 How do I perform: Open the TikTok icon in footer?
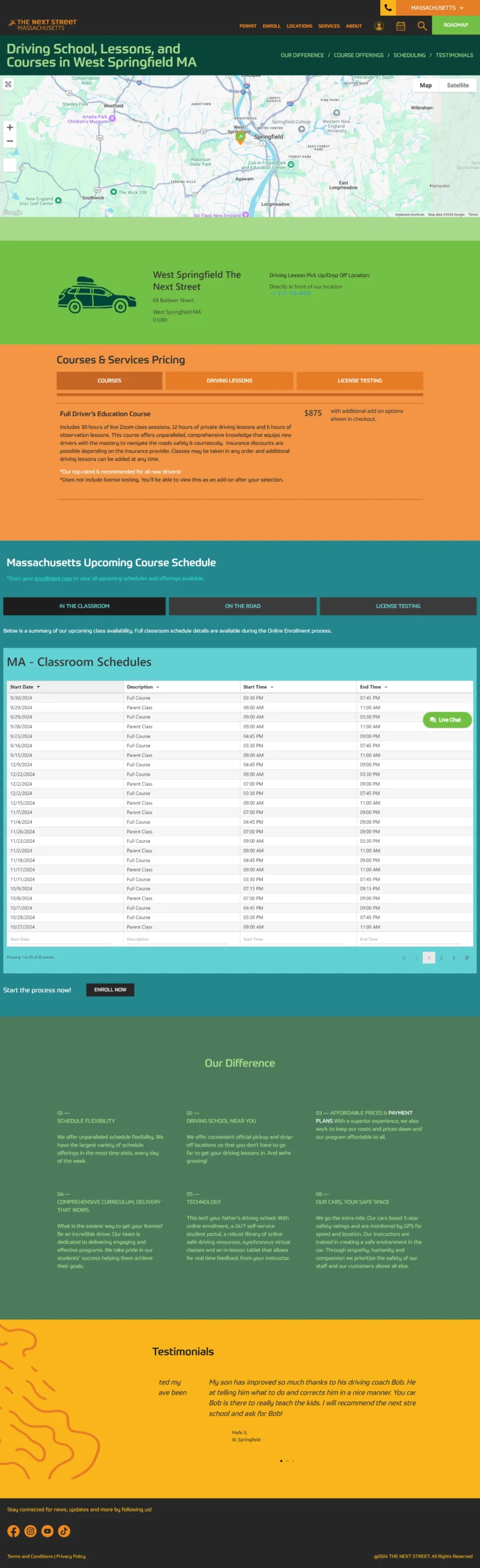(64, 1531)
